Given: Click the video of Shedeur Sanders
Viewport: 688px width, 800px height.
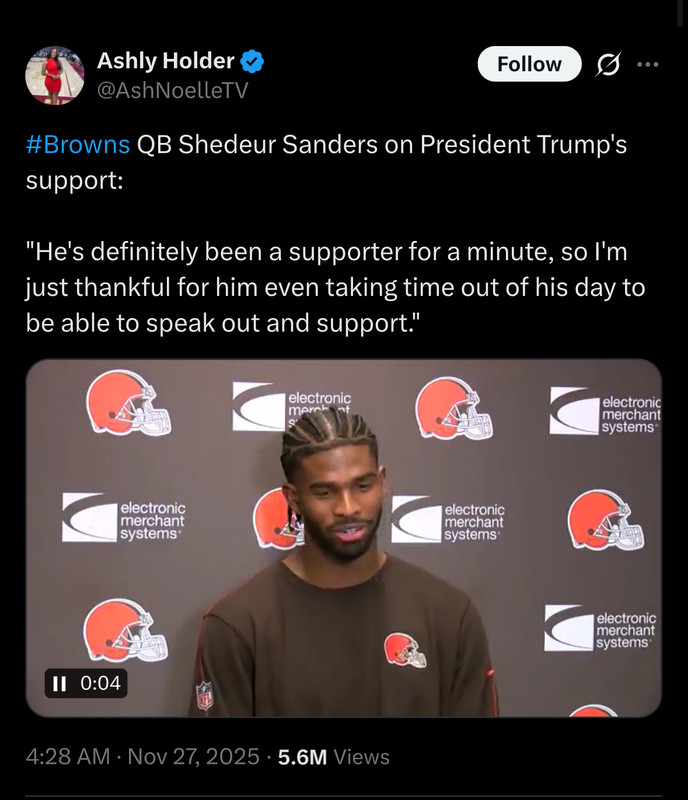Looking at the screenshot, I should pyautogui.click(x=343, y=538).
